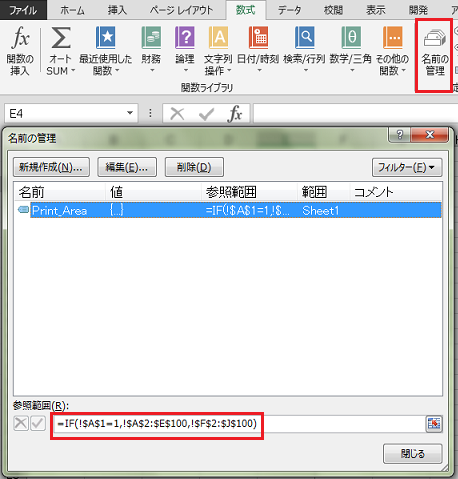The width and height of the screenshot is (458, 479).
Task: Open the 検索/行列 lookup functions icon
Action: click(x=304, y=38)
